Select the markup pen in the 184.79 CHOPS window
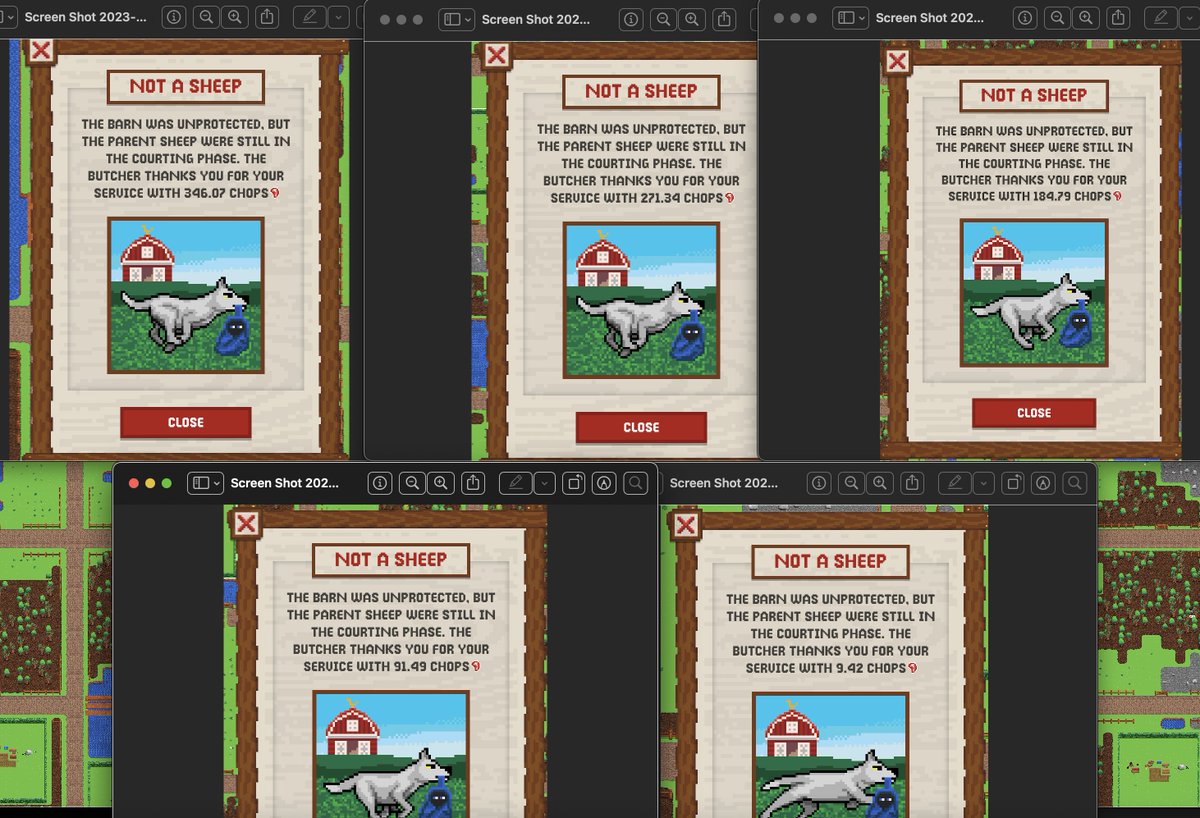 1160,18
